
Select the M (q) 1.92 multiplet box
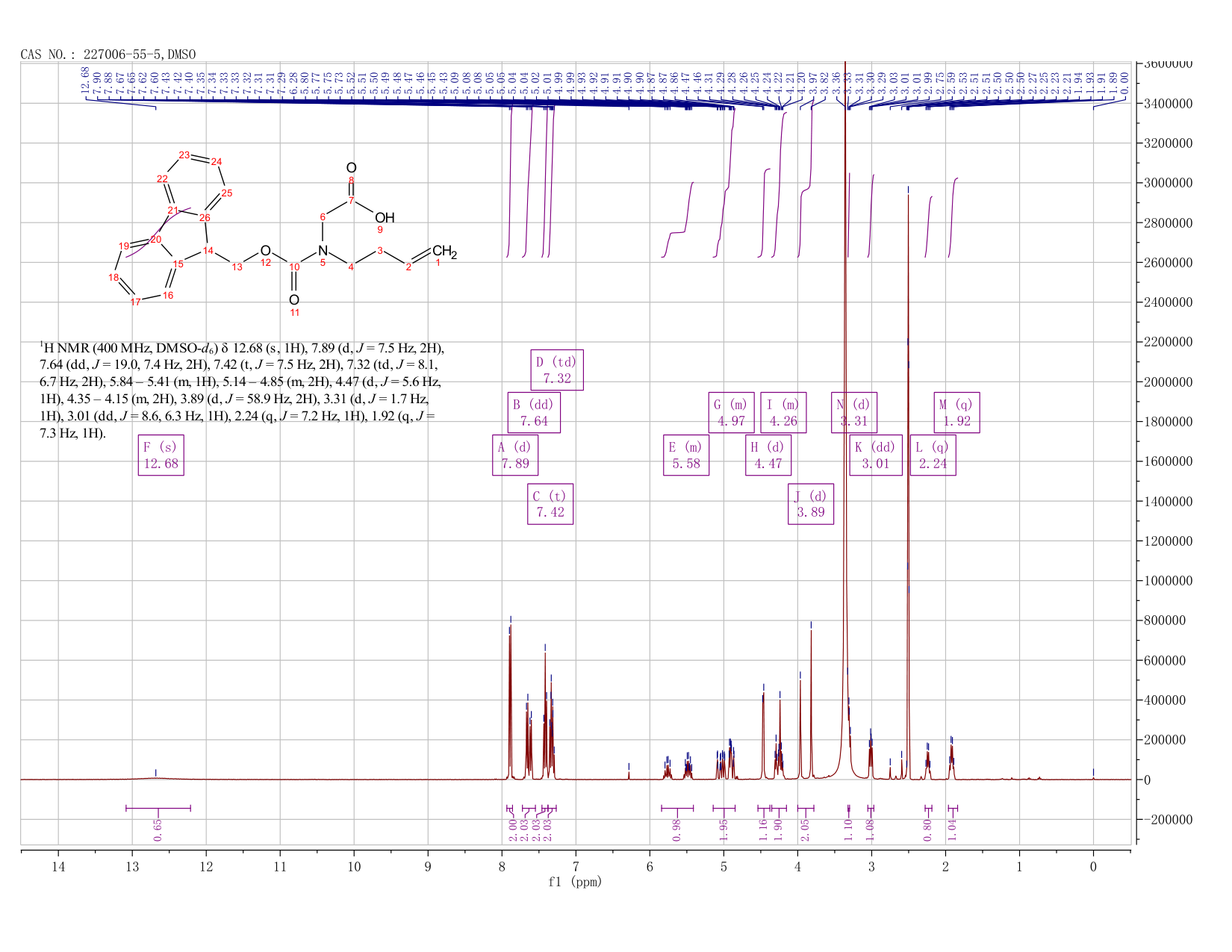click(957, 412)
